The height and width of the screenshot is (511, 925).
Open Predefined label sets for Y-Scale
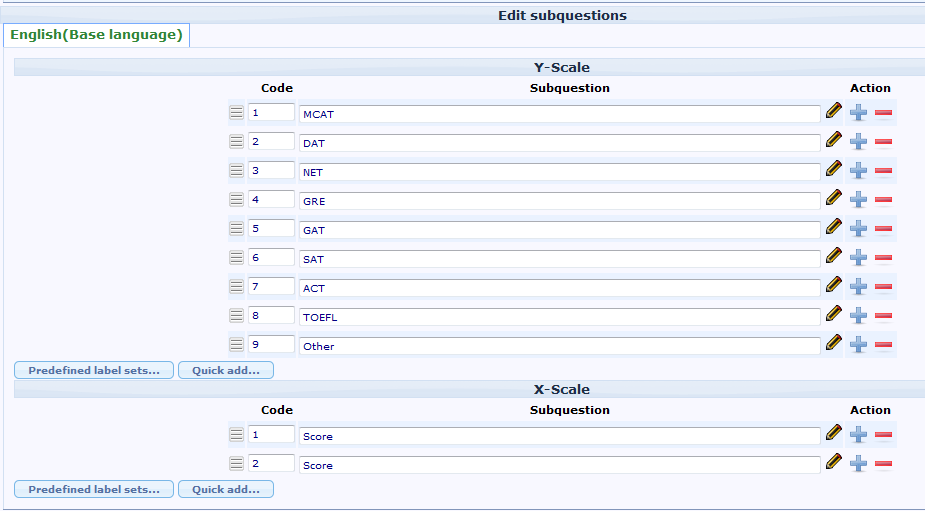click(x=94, y=370)
